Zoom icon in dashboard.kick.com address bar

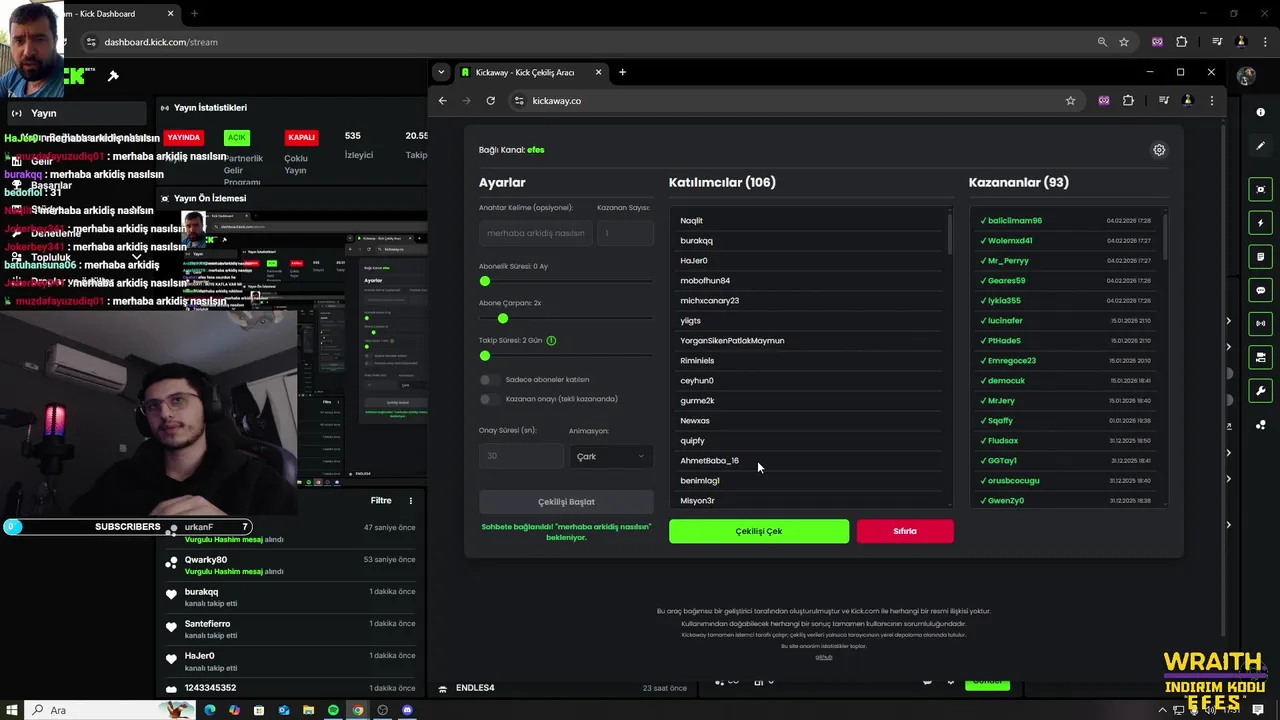1102,42
